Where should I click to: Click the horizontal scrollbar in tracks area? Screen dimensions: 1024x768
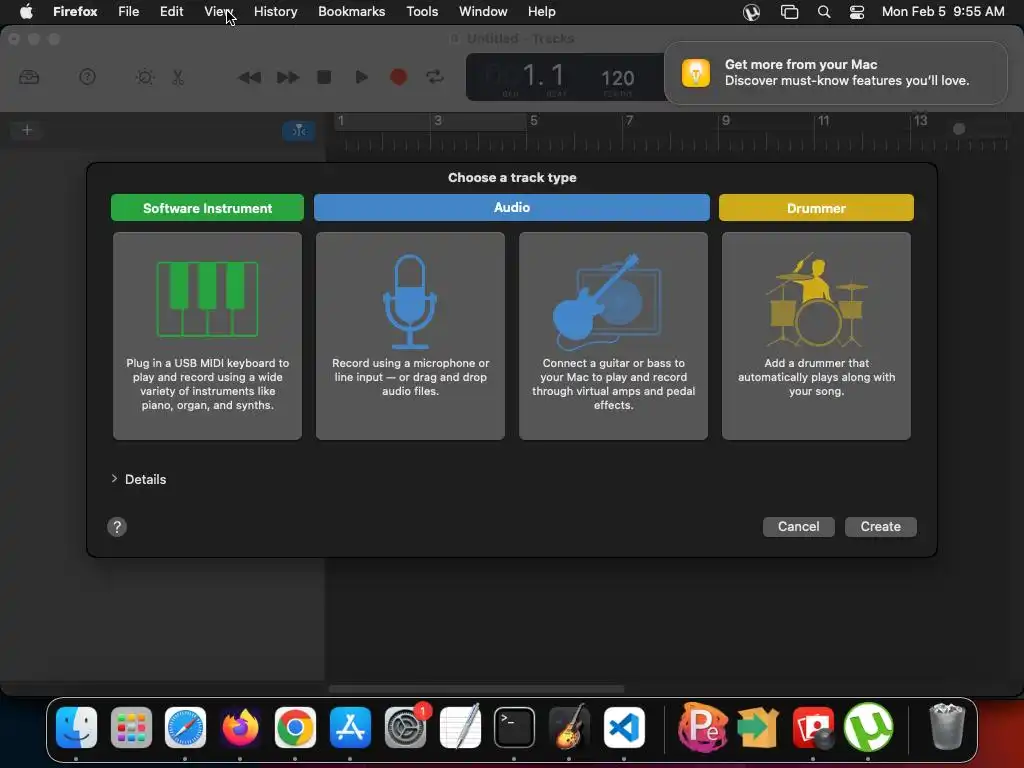click(476, 689)
